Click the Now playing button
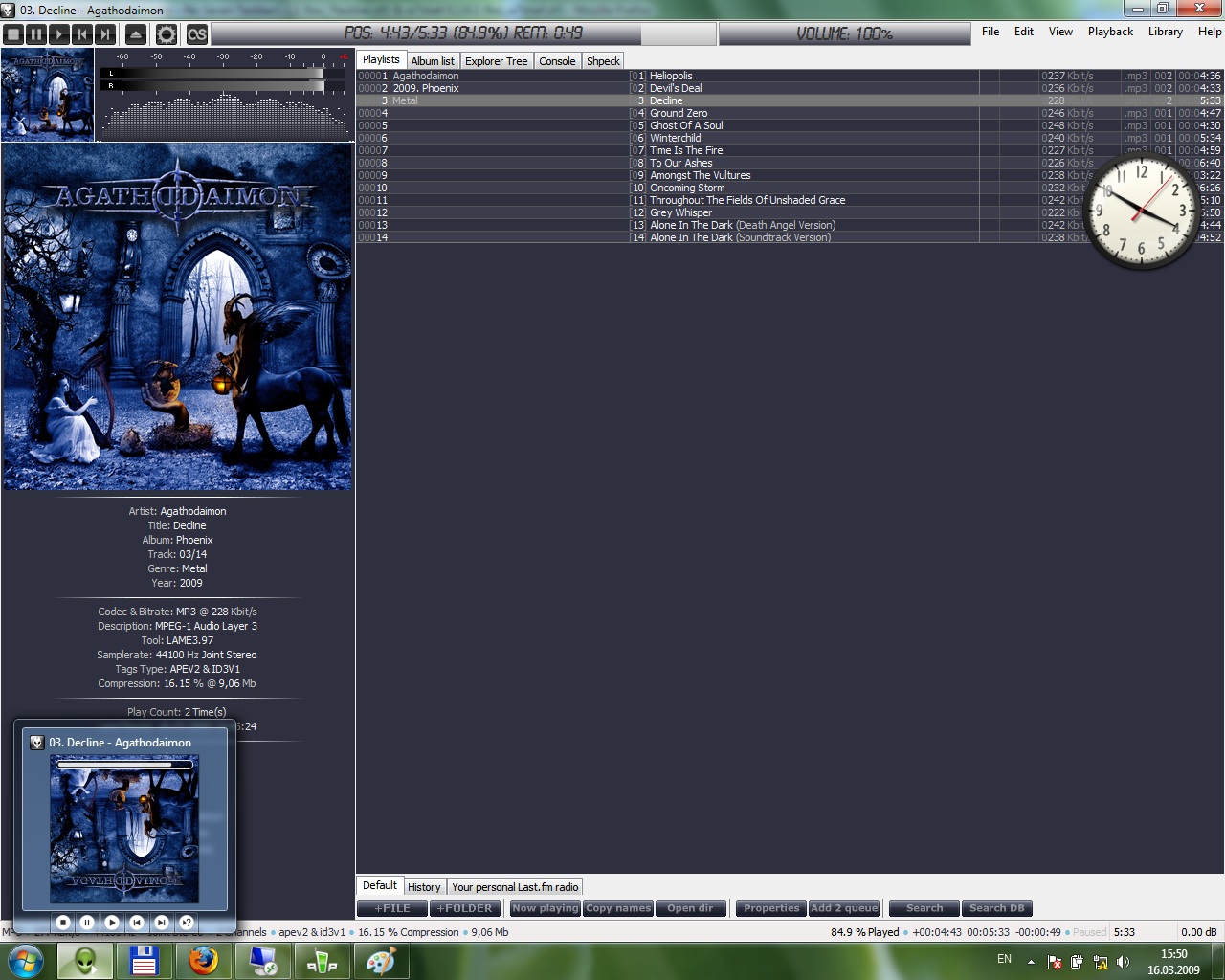 click(x=546, y=908)
